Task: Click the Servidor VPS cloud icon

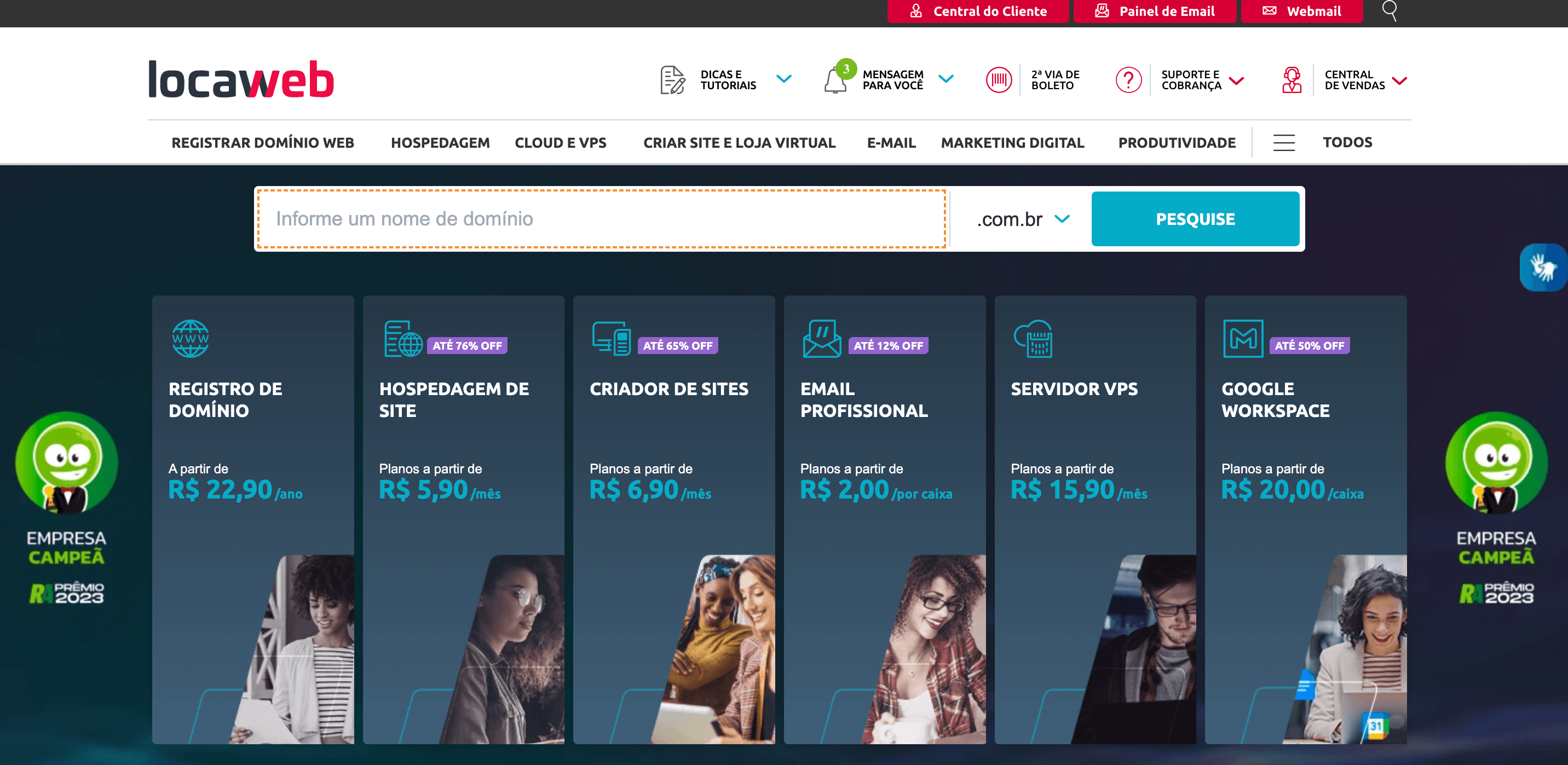Action: pyautogui.click(x=1033, y=338)
